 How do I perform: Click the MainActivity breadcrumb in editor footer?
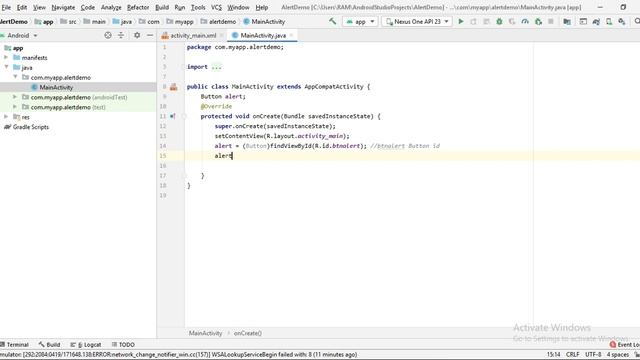[x=205, y=333]
